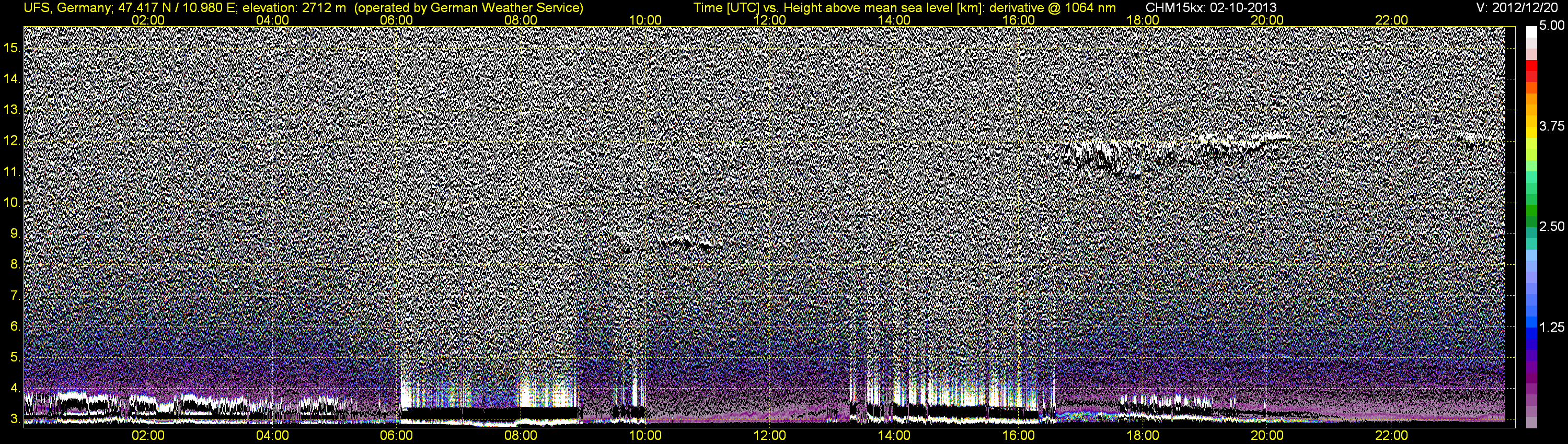Click the 5.00 value on the color scale
Screen dimensions: 1568x444
(1552, 26)
